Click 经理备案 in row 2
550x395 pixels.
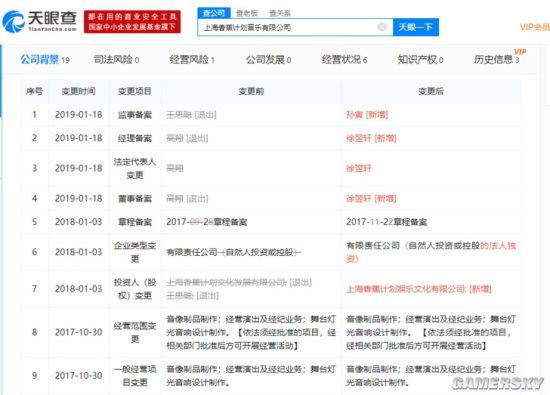(135, 138)
